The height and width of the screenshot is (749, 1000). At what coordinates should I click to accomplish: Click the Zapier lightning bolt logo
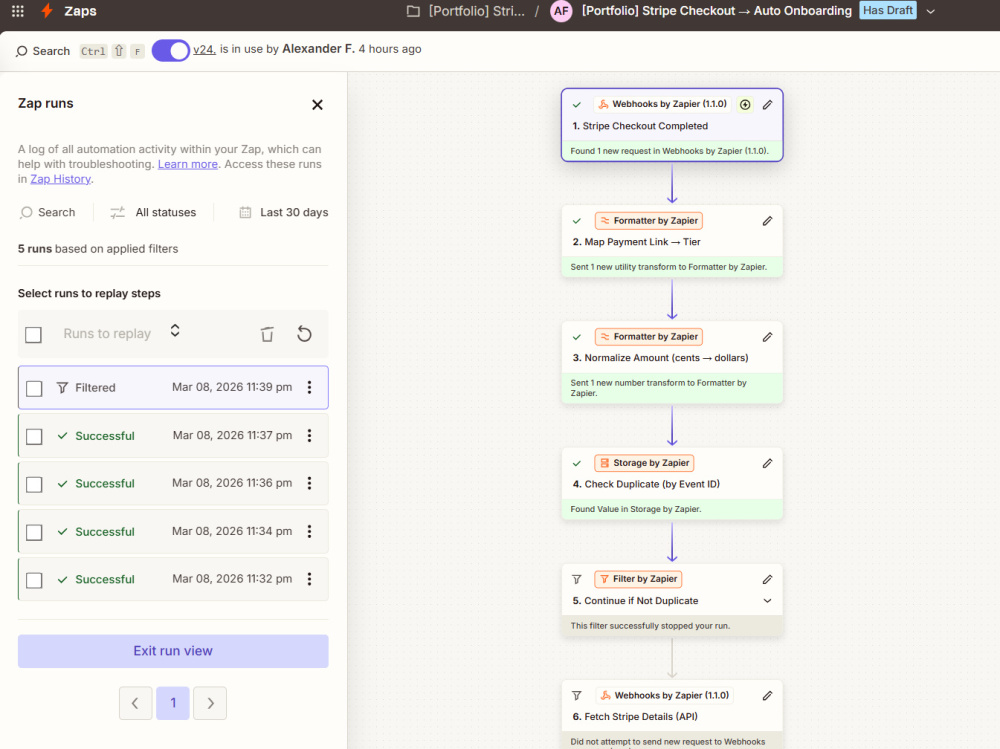(x=47, y=11)
